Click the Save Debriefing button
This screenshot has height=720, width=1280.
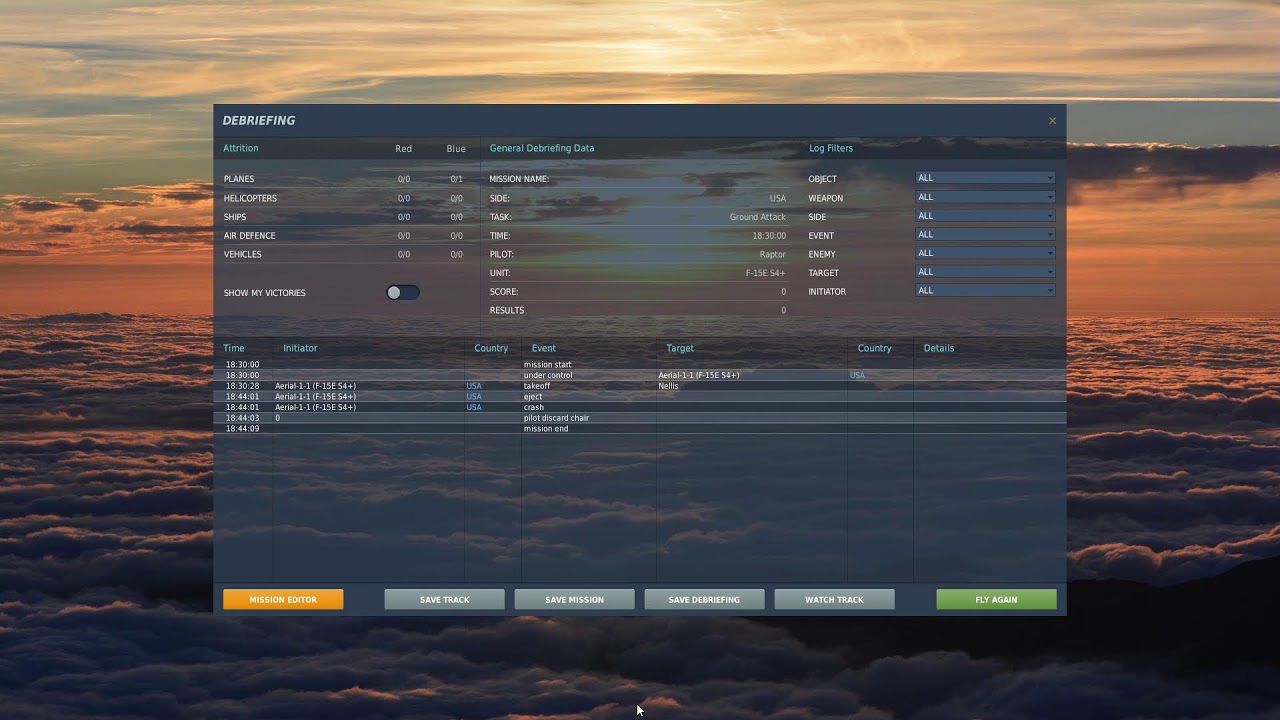pos(704,600)
